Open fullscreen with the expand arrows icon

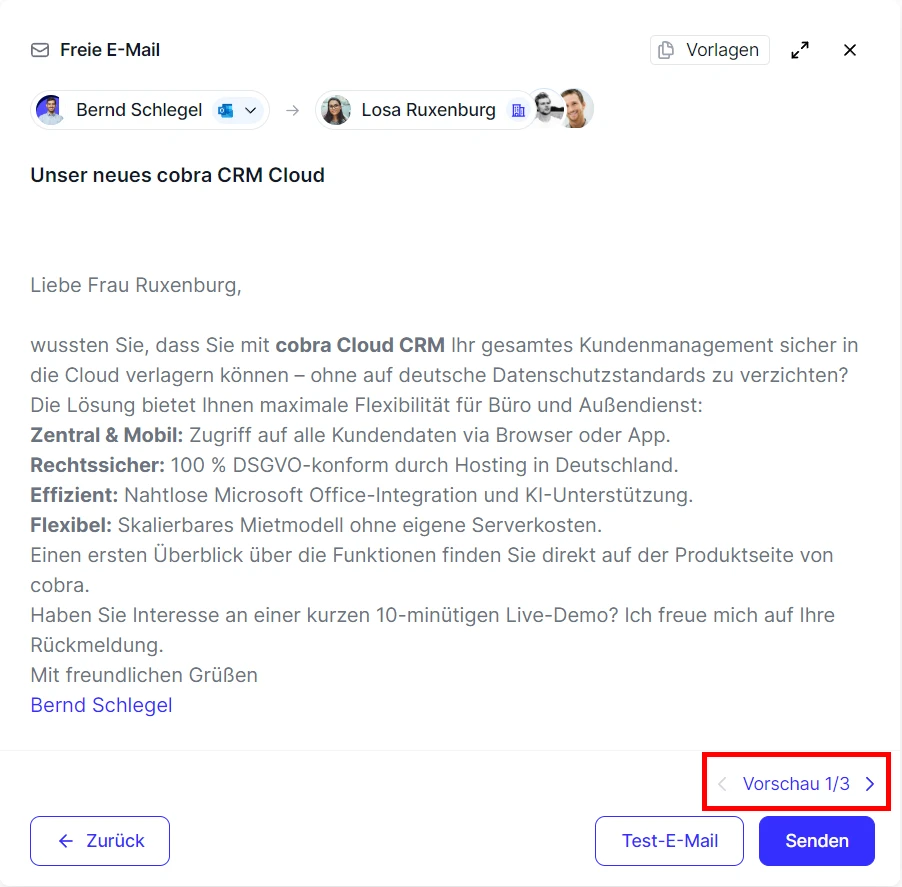pos(800,49)
